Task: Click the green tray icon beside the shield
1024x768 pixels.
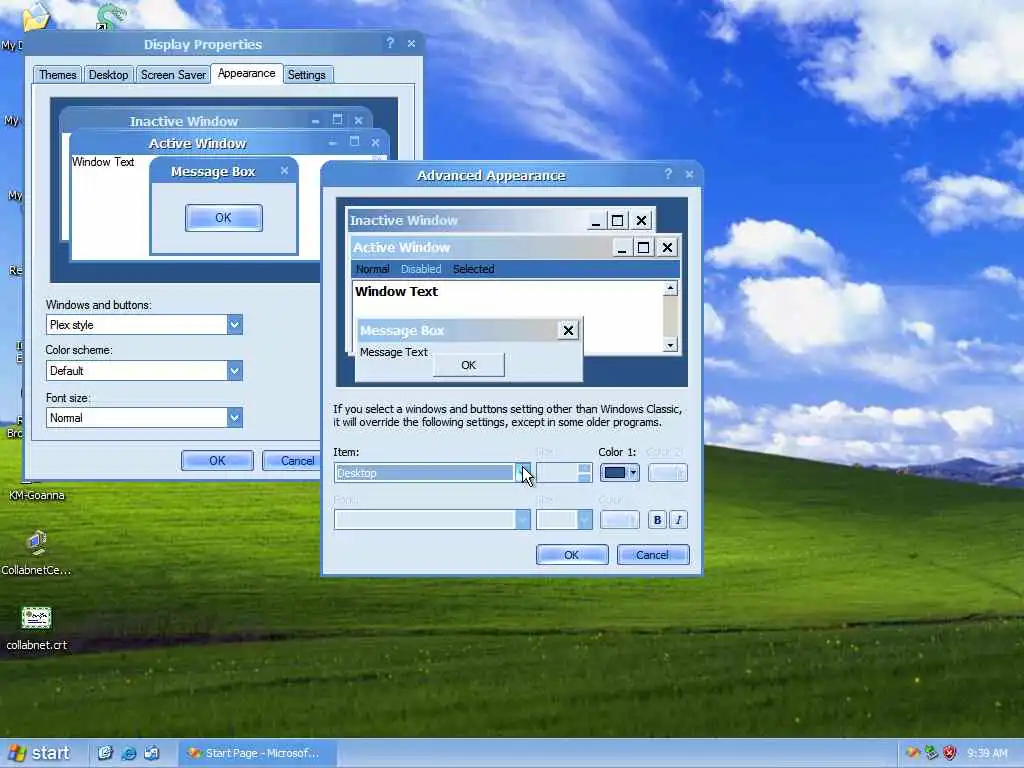Action: [931, 753]
